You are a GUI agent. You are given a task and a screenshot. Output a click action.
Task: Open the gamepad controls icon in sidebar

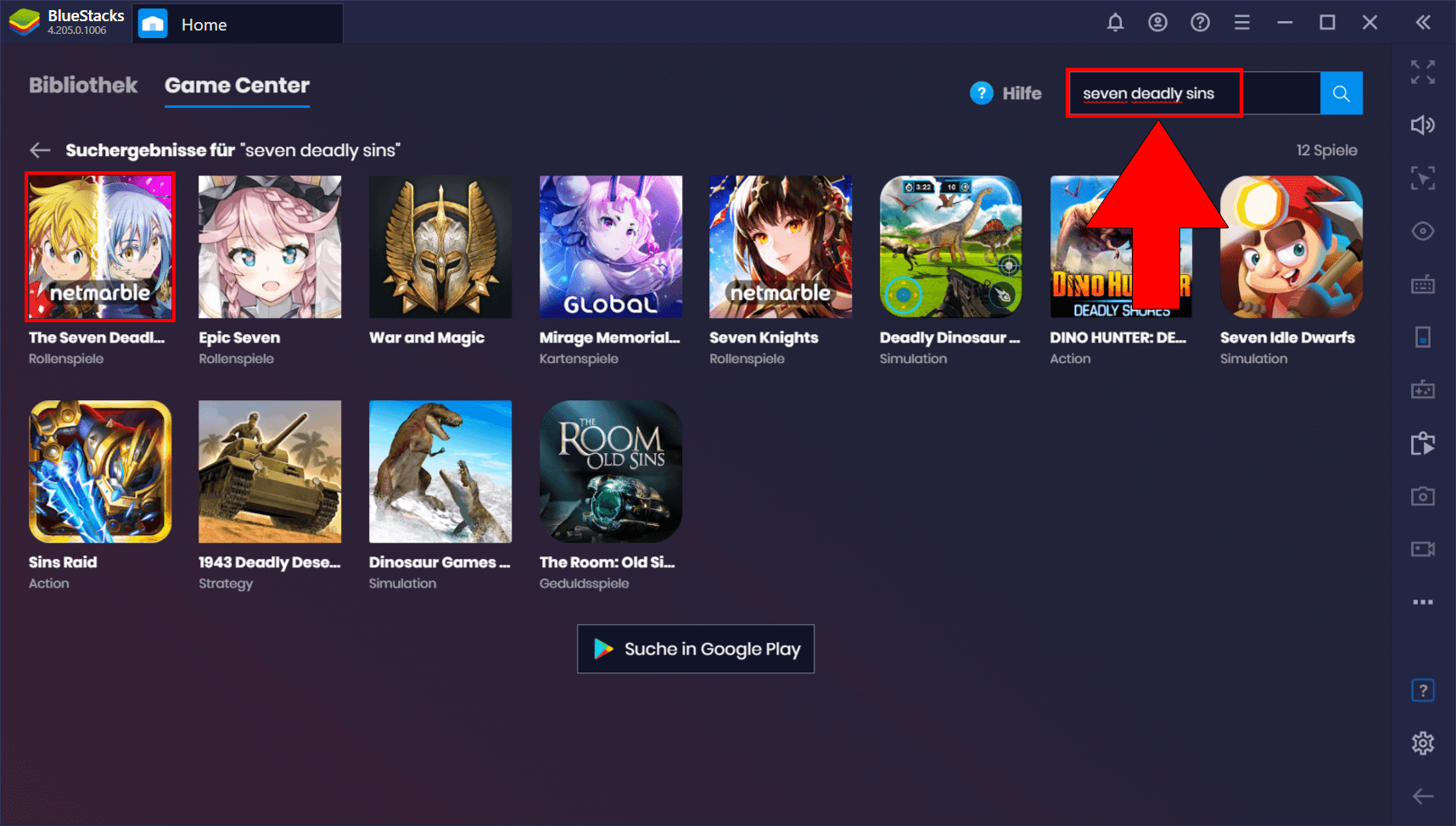click(1423, 390)
